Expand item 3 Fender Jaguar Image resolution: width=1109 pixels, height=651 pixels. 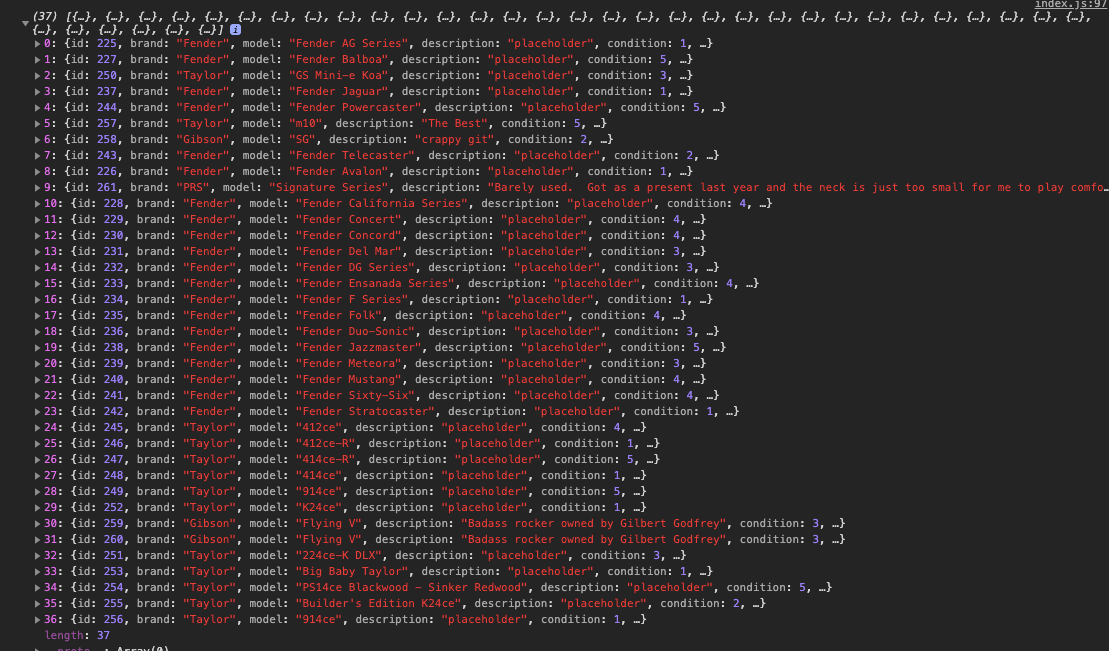click(37, 92)
